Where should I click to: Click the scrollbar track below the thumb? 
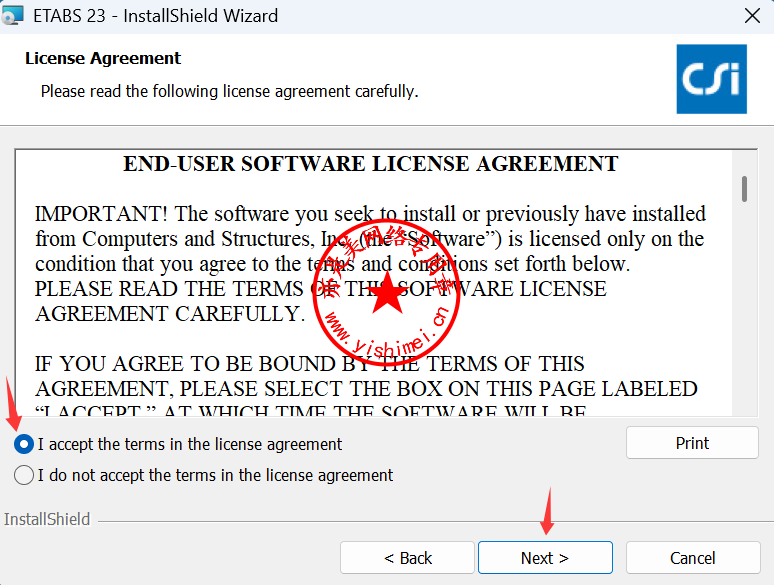[x=744, y=320]
